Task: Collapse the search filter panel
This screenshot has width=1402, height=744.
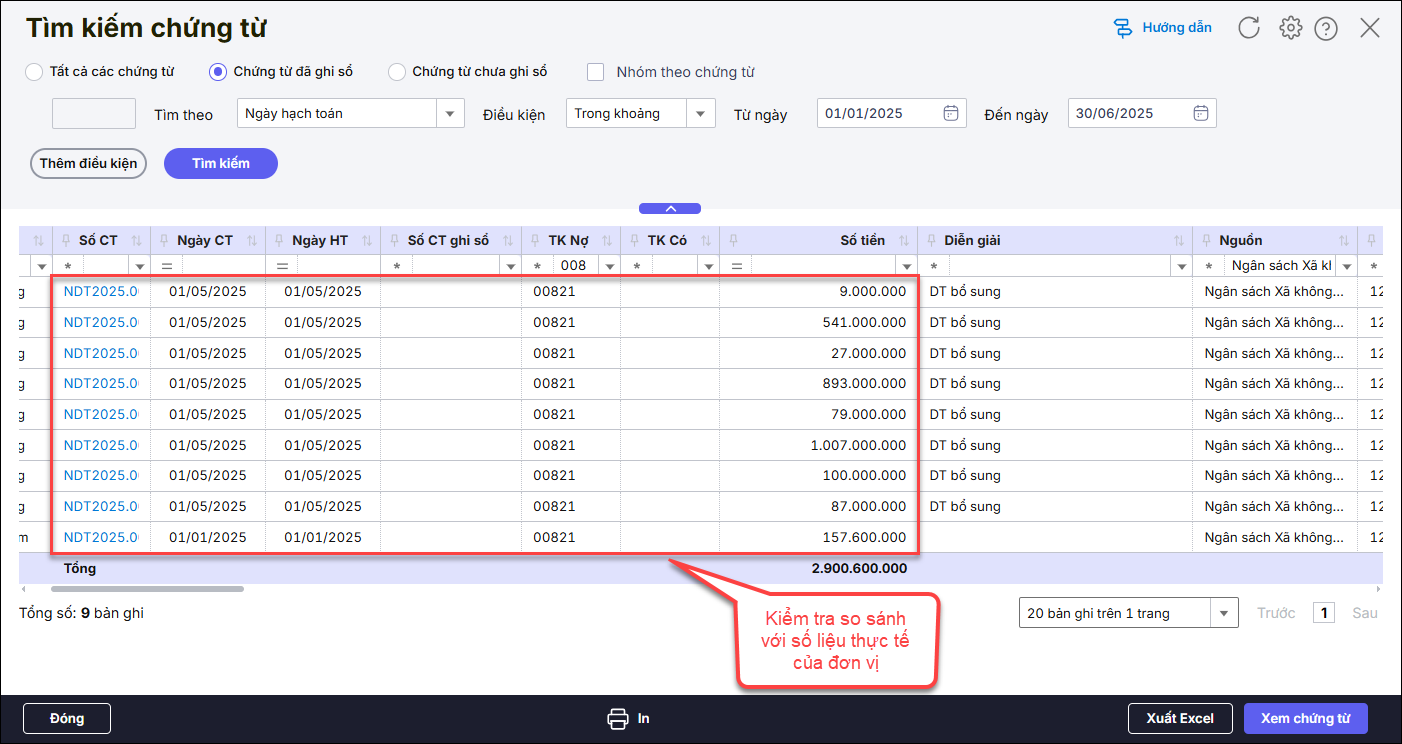Action: [670, 208]
